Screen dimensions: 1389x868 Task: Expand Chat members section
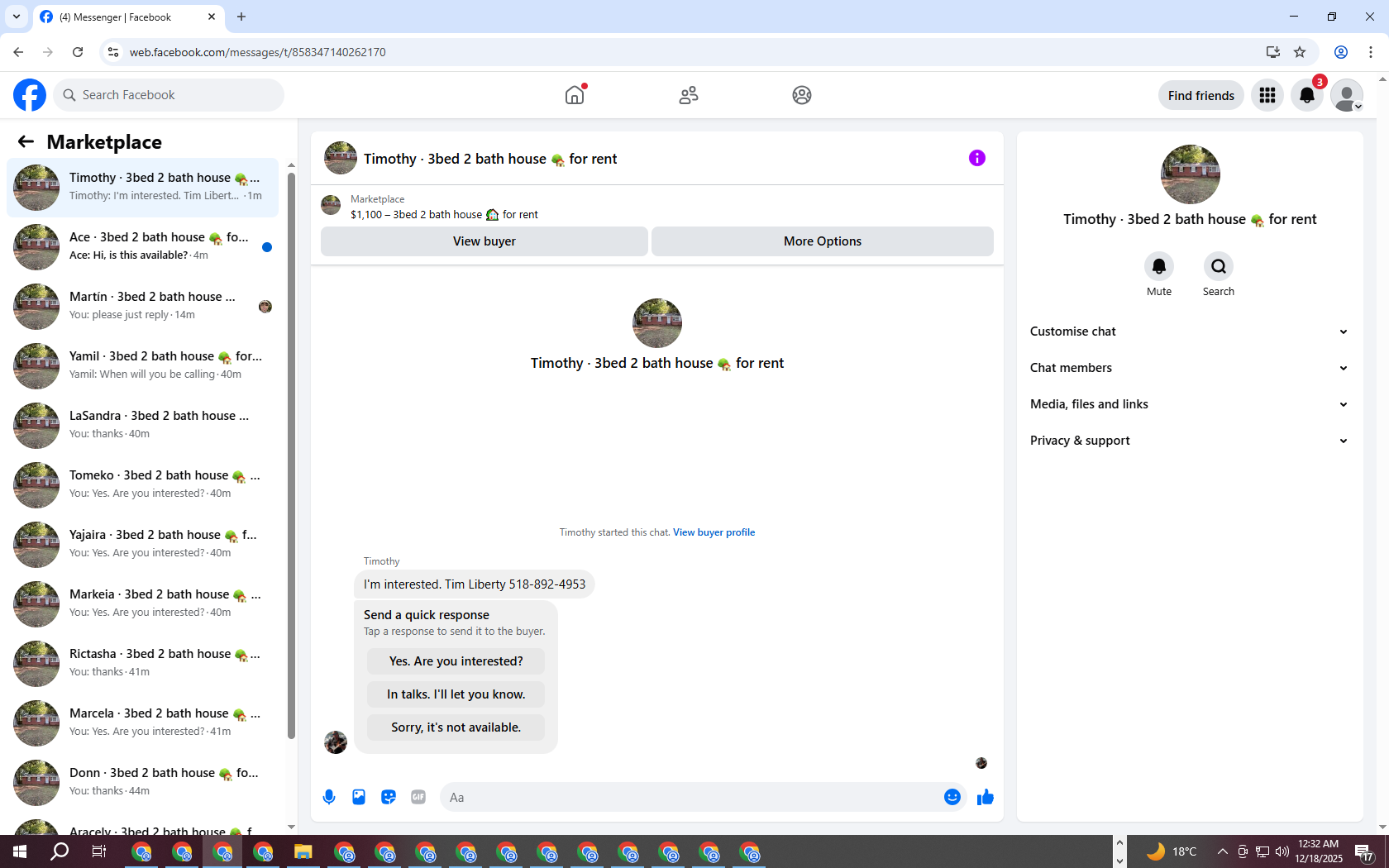(1190, 368)
